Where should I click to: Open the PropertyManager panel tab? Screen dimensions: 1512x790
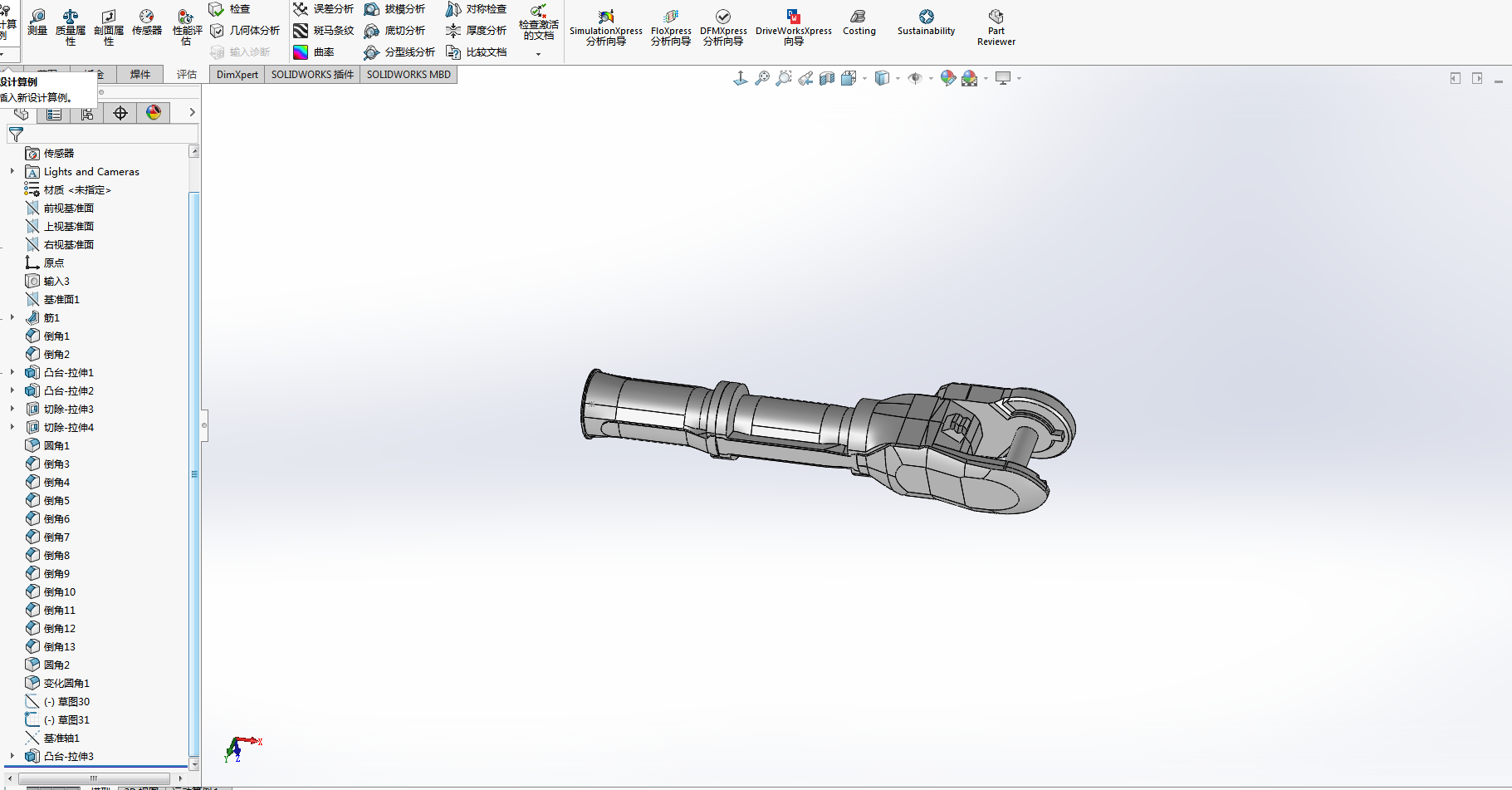pos(54,113)
